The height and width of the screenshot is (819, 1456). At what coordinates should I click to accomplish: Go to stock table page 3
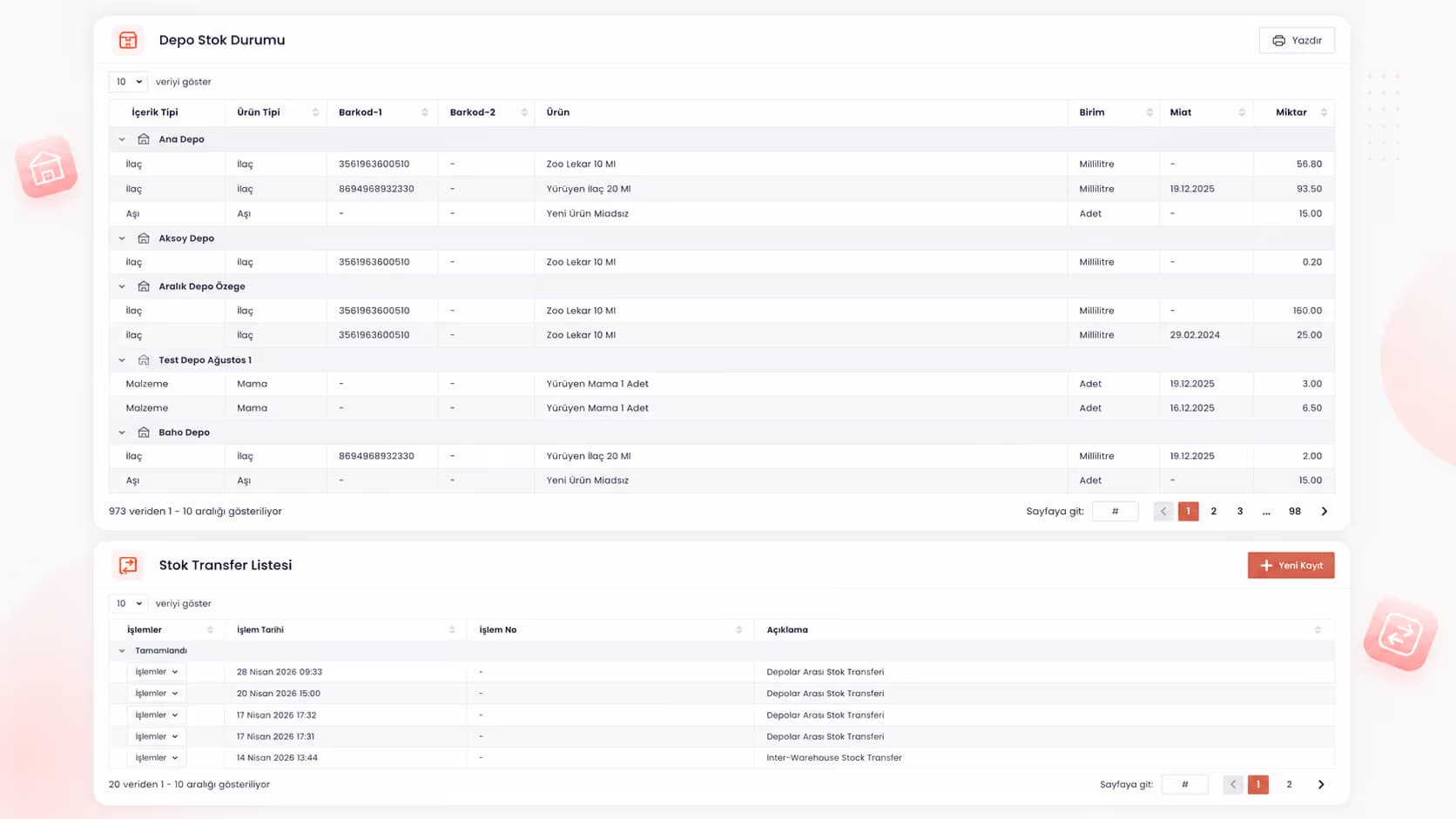[1240, 512]
